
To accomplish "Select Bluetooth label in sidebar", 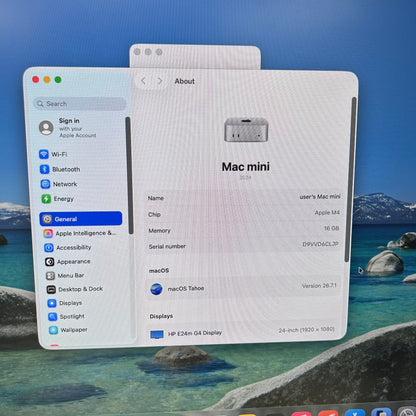I will click(66, 169).
